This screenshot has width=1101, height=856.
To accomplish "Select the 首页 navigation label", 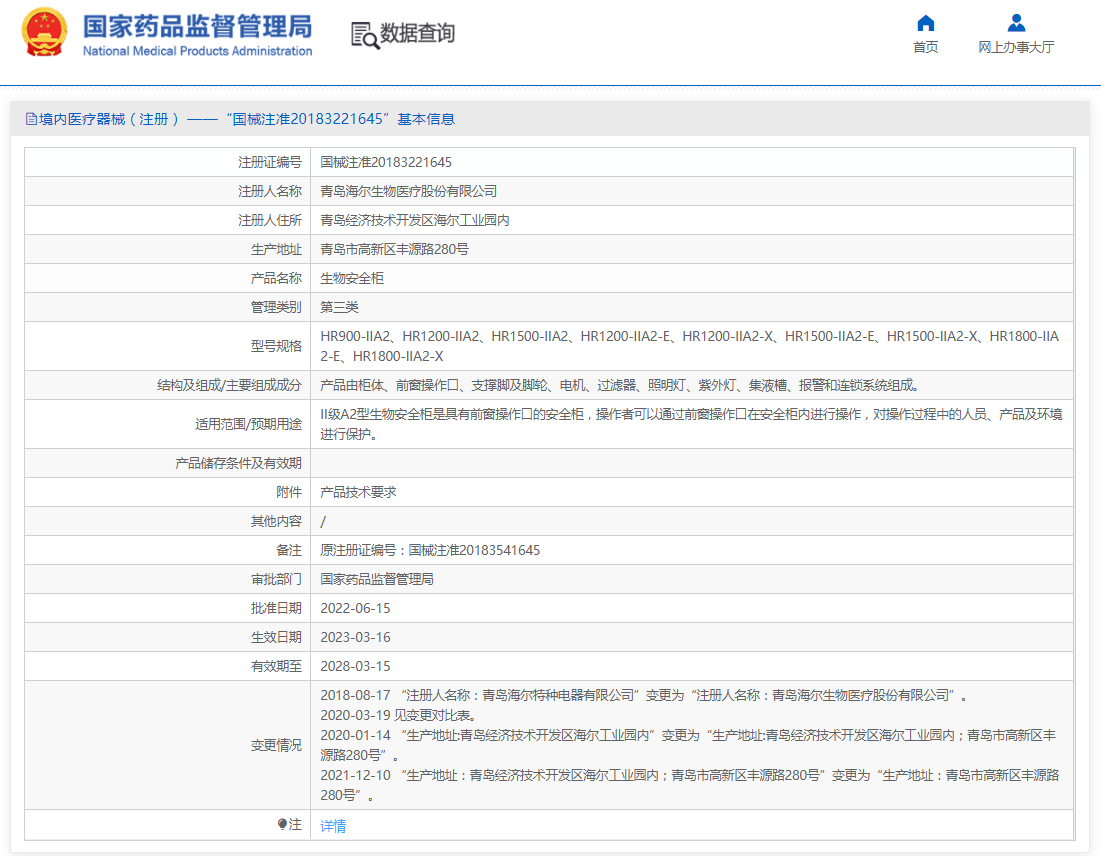I will 925,47.
